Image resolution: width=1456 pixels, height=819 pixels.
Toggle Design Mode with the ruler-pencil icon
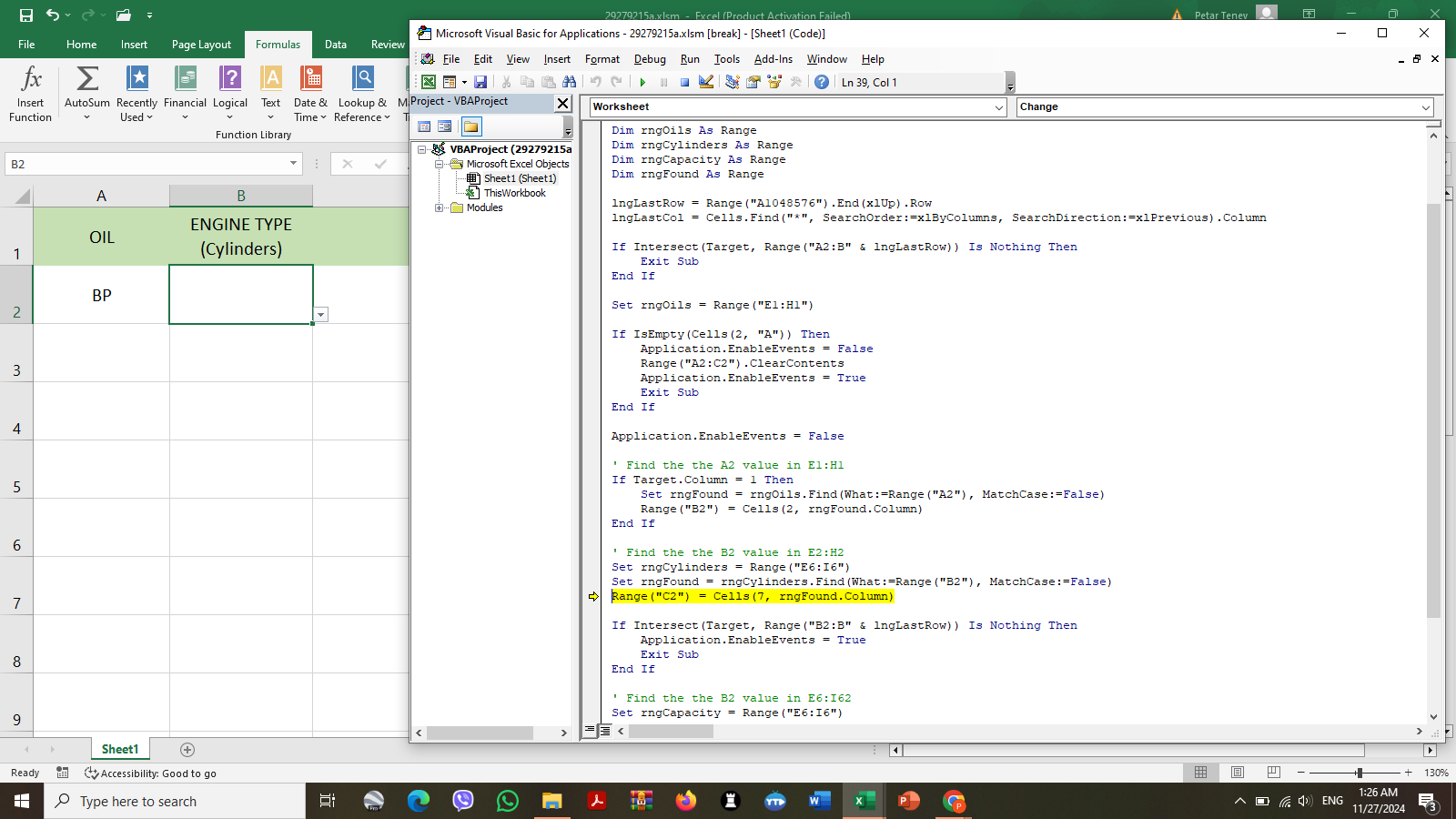click(x=706, y=82)
